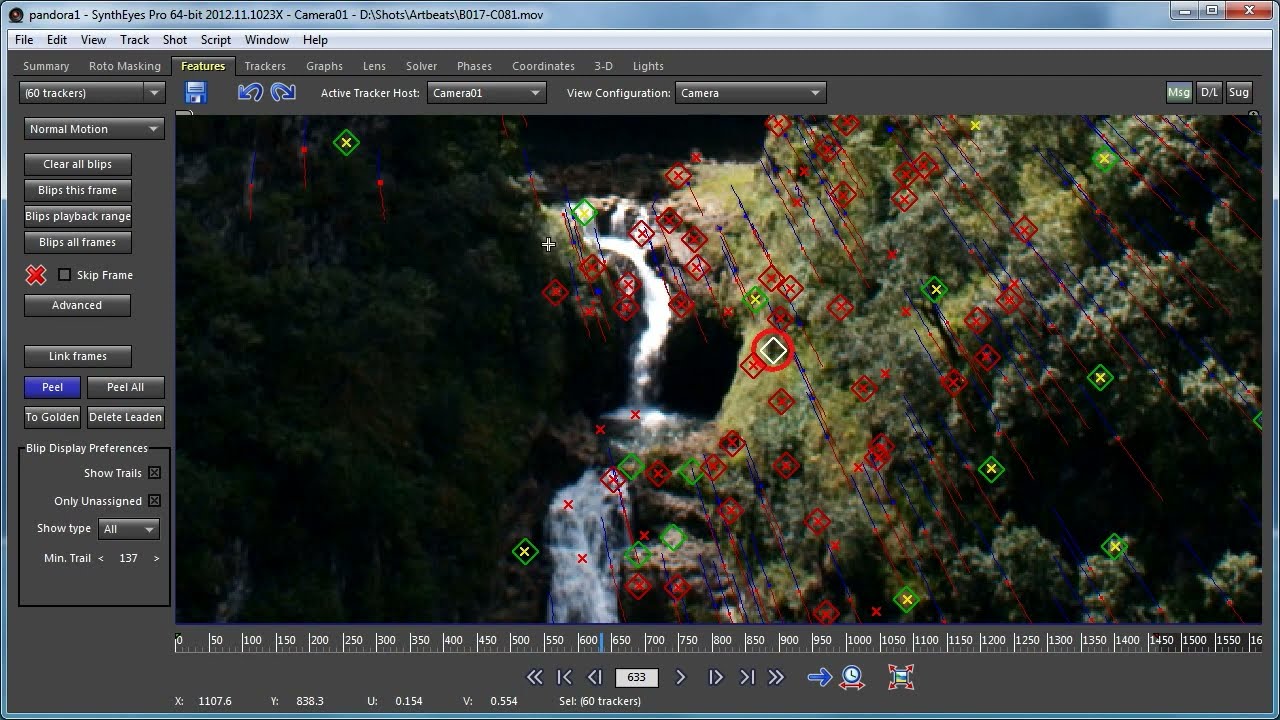The image size is (1280, 720).
Task: Toggle the Show Trails checkbox
Action: click(x=155, y=473)
